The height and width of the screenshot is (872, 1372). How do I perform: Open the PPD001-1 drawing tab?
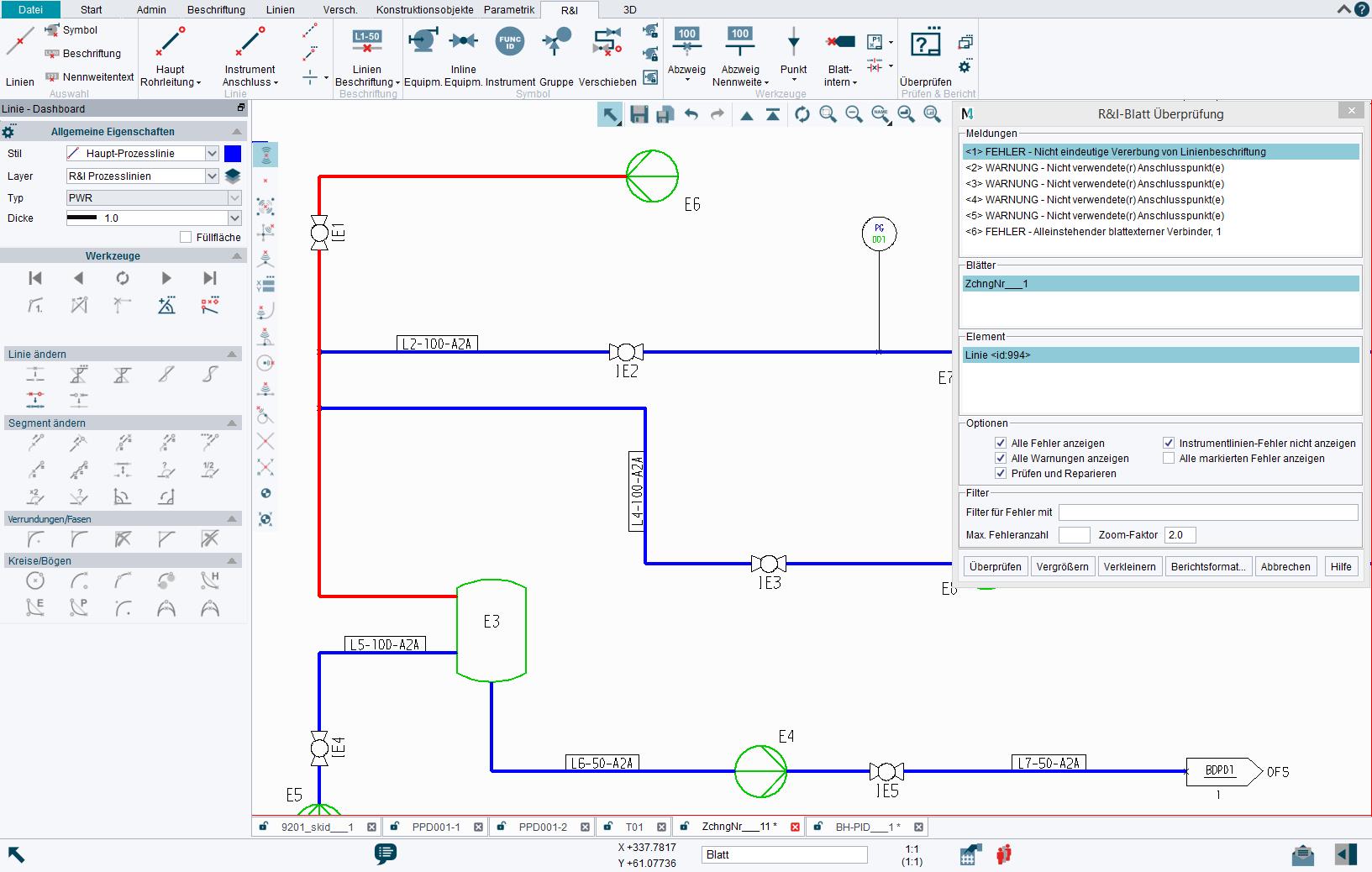coord(436,827)
